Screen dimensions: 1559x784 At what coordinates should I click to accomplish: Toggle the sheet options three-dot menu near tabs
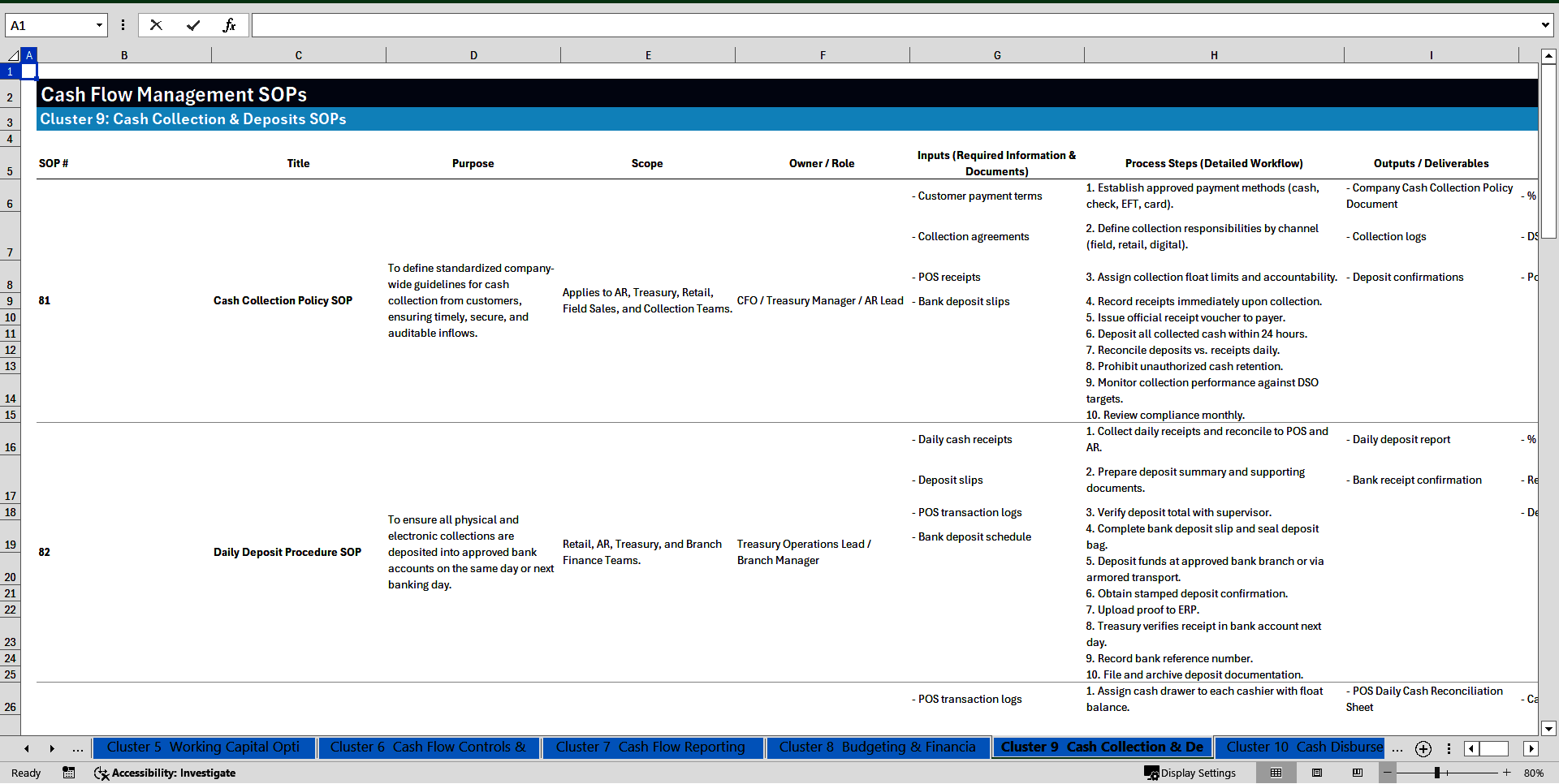tap(1449, 749)
